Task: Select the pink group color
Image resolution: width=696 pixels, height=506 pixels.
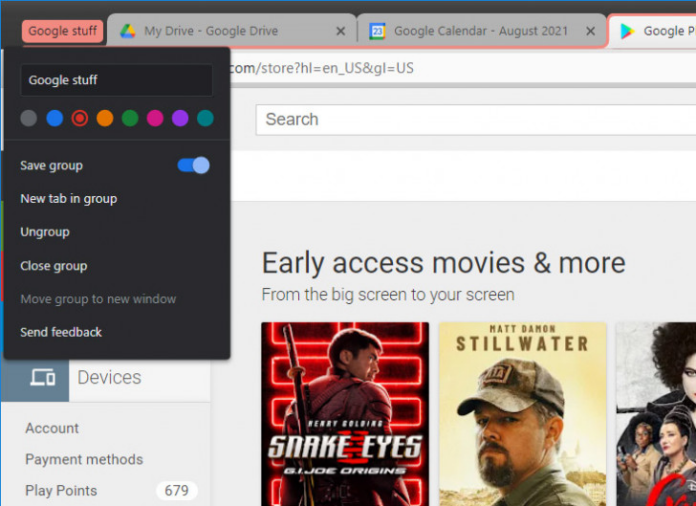Action: click(155, 118)
